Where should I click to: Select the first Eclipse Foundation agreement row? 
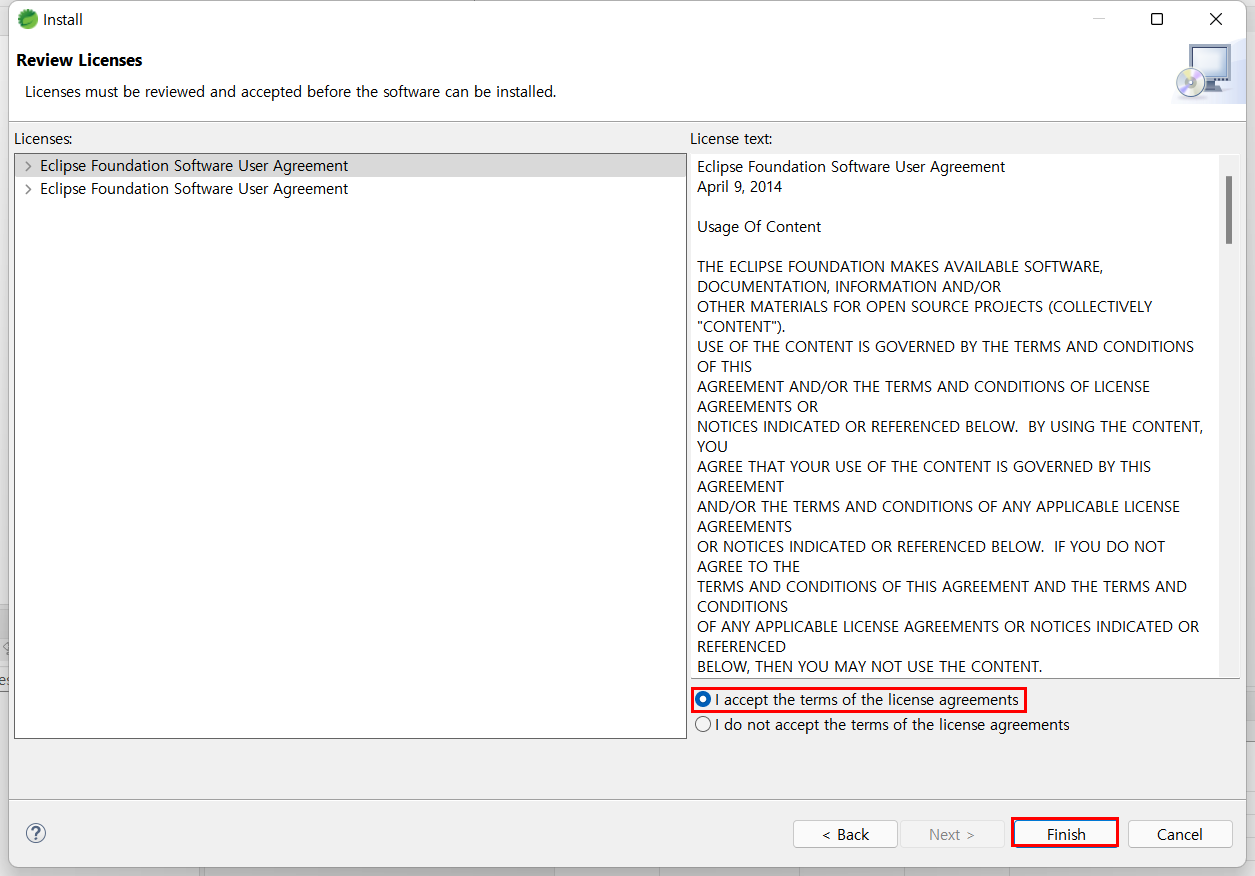point(350,166)
